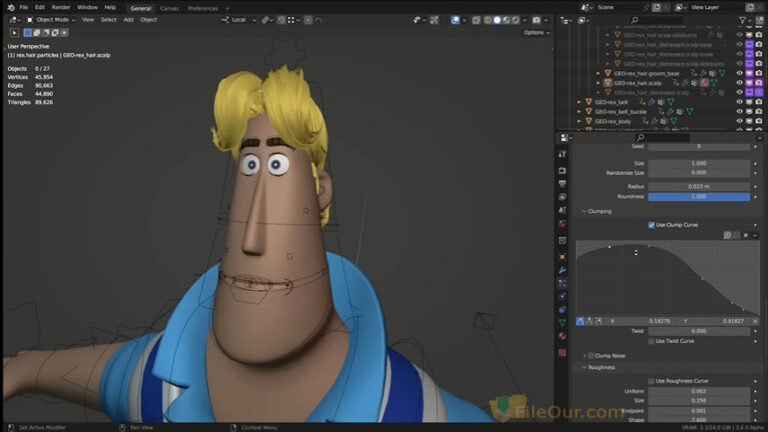This screenshot has width=768, height=432.
Task: Switch to the General workspace tab
Action: [x=141, y=8]
